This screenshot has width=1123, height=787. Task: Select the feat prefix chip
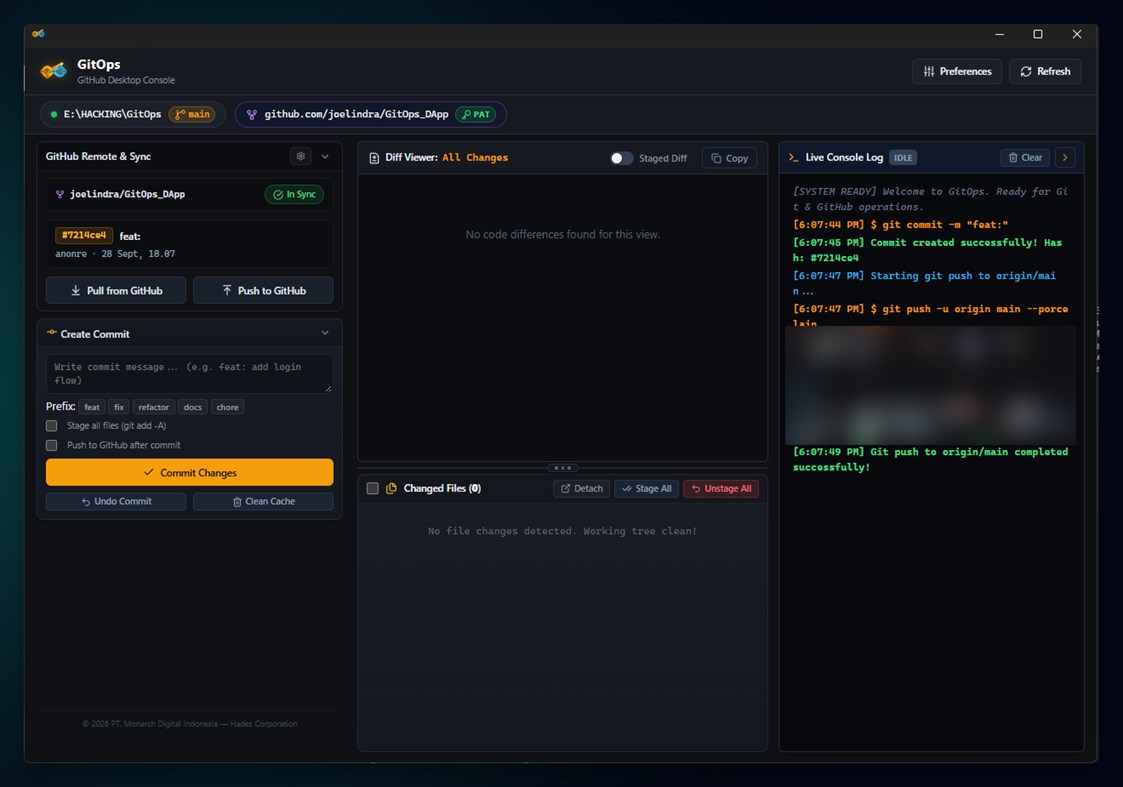coord(92,407)
